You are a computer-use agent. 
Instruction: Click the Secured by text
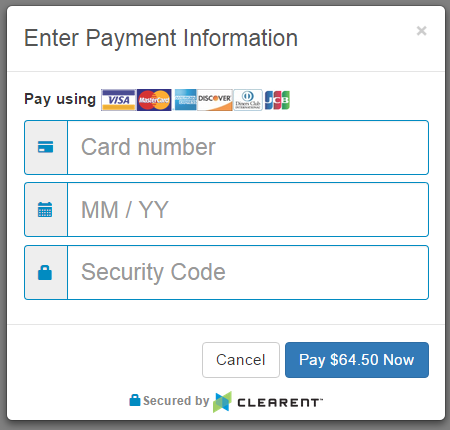pos(176,401)
